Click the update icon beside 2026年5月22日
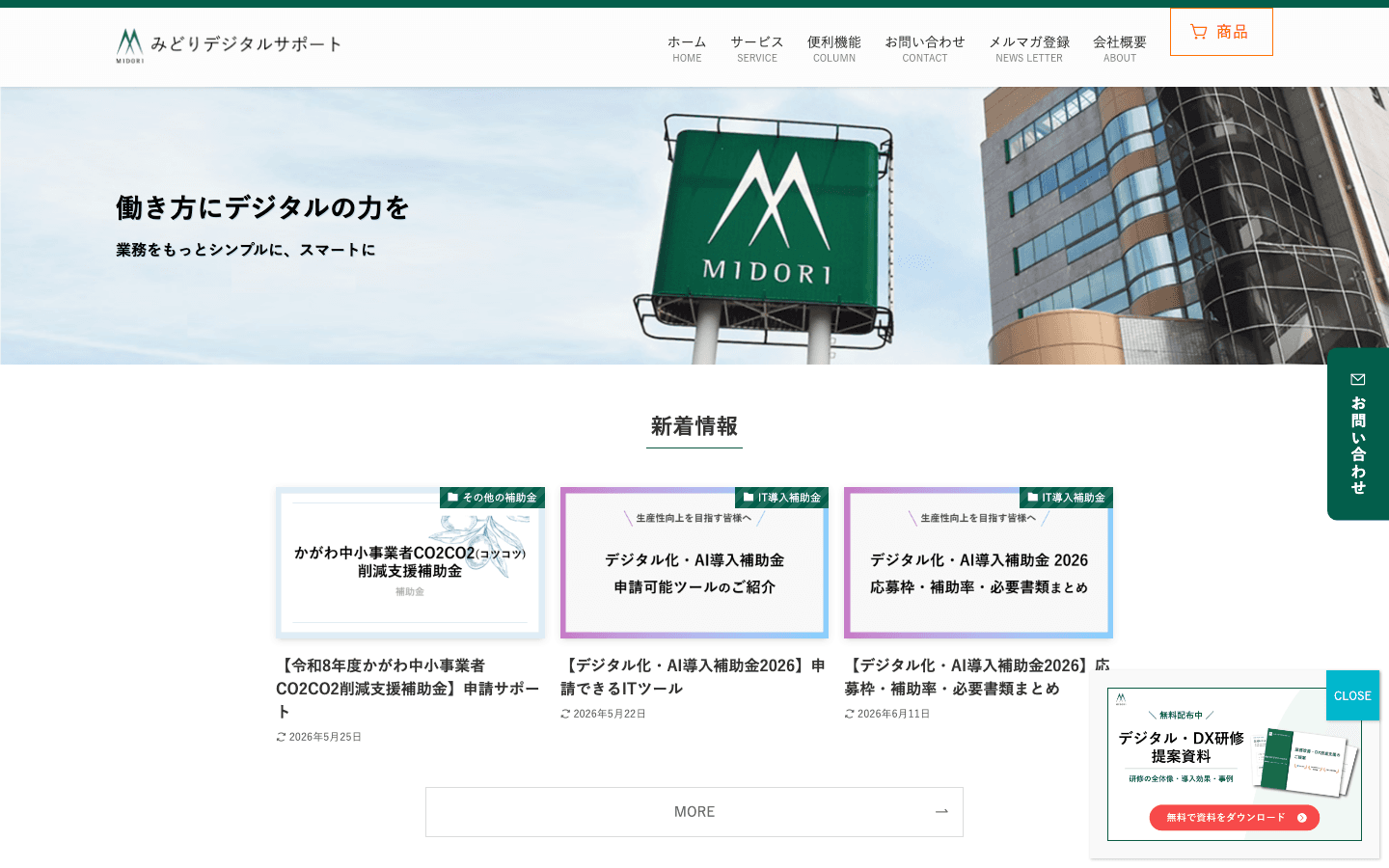 pos(565,714)
